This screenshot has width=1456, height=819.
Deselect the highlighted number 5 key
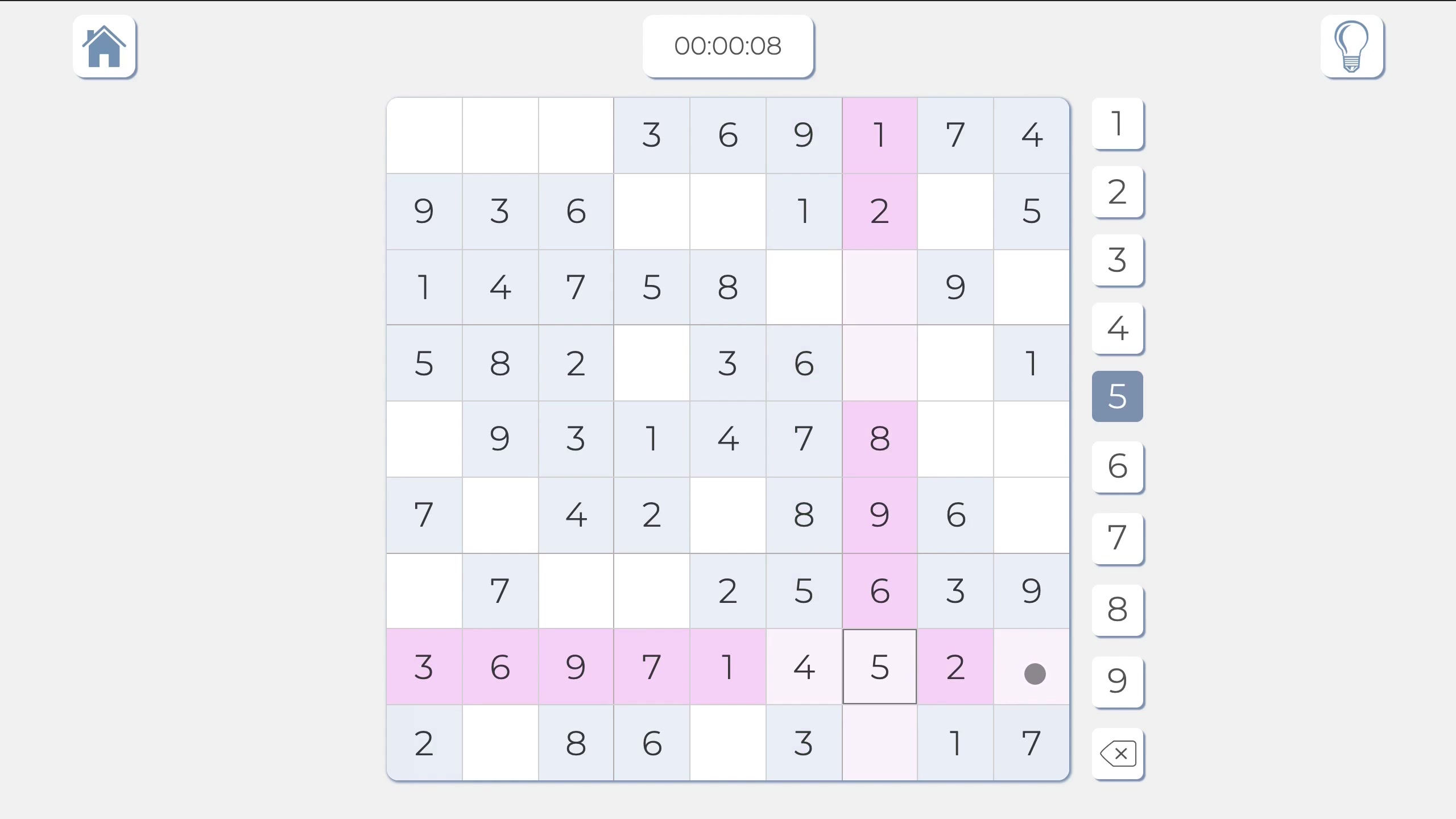click(1118, 396)
